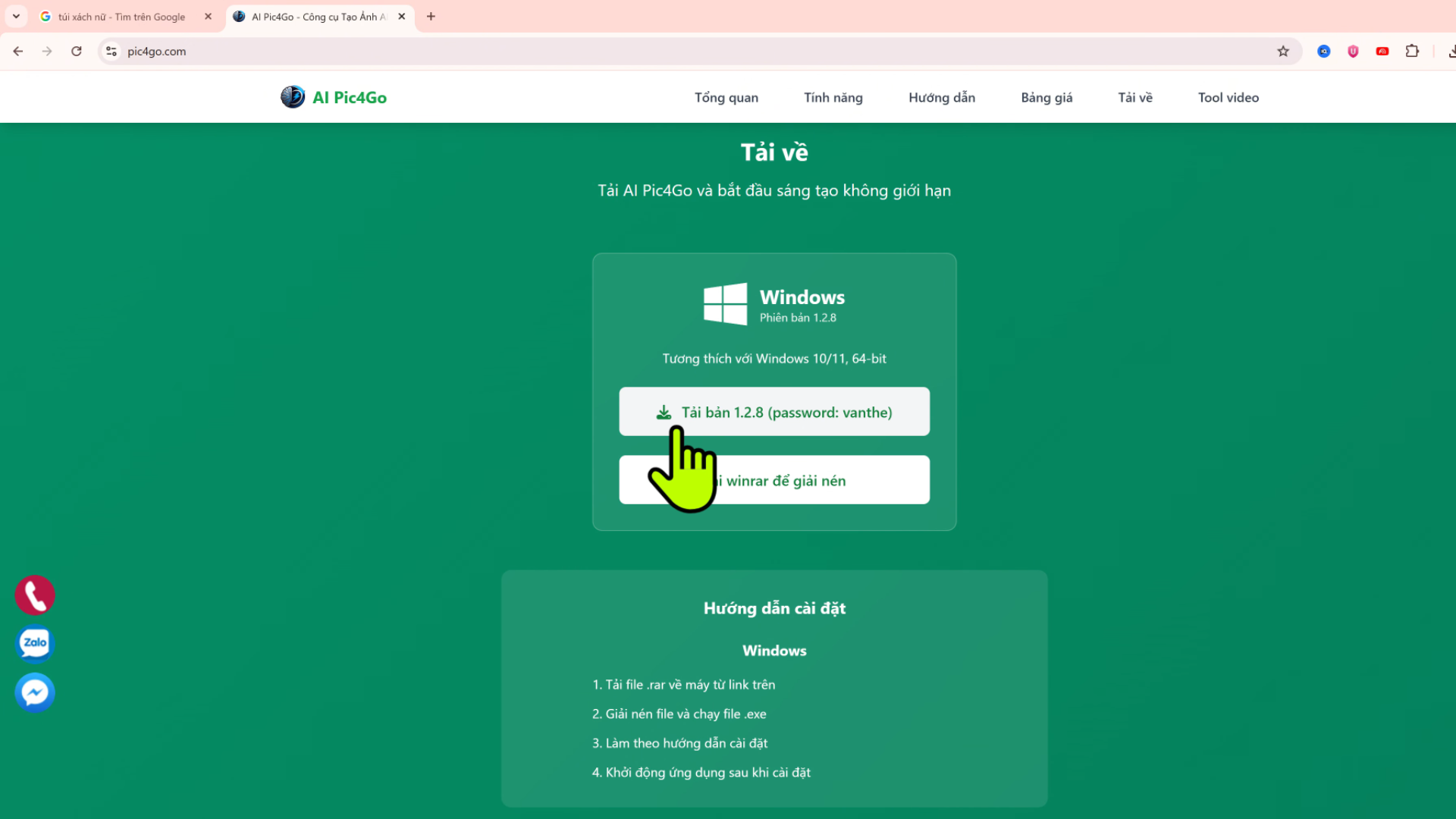Click the Tải bản 1.2.8 download button
Image resolution: width=1456 pixels, height=819 pixels.
click(x=774, y=412)
